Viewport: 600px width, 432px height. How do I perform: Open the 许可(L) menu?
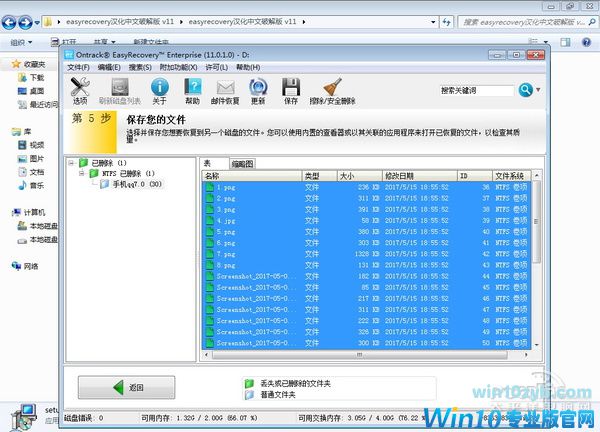[217, 67]
